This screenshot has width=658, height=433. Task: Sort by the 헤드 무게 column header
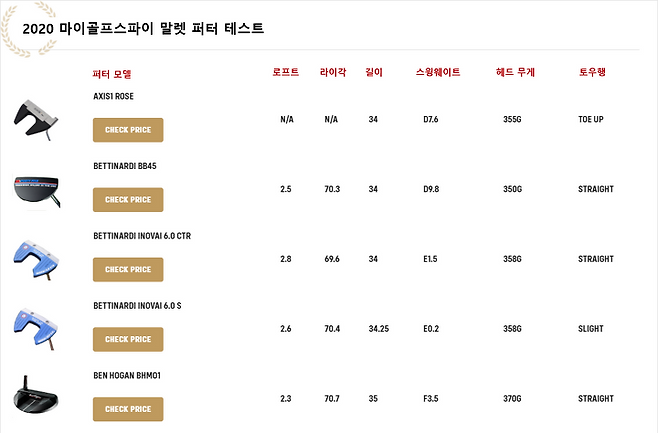pos(515,73)
